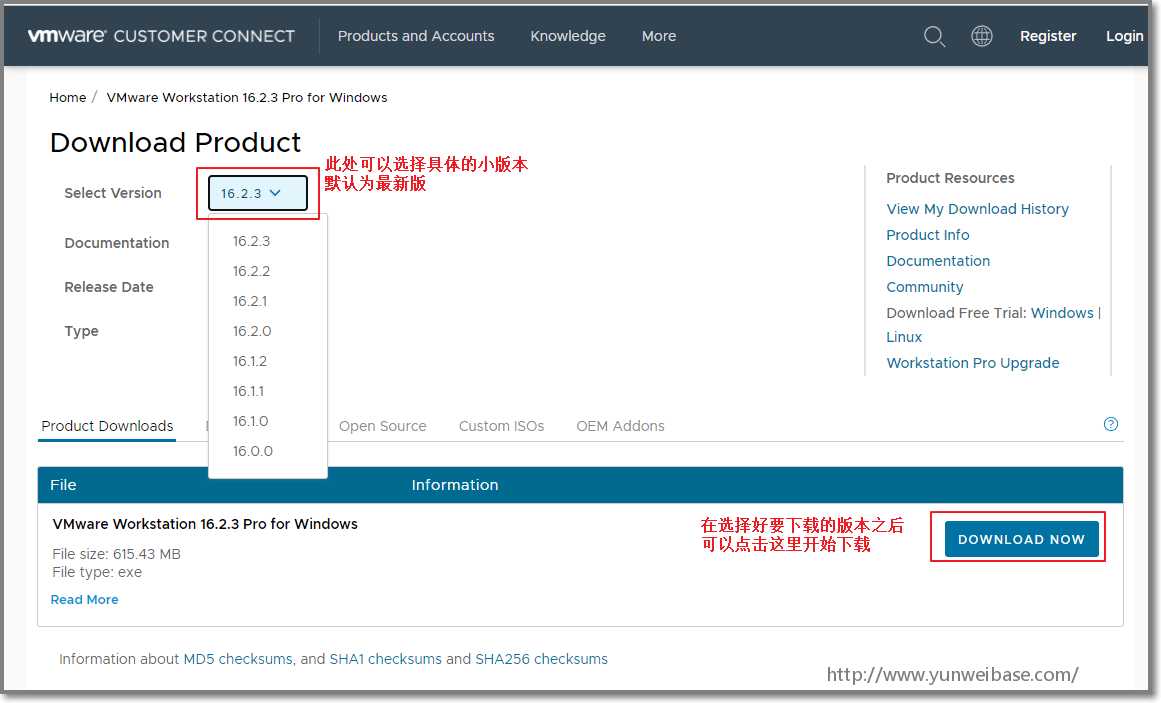Click the Read More link
Screen dimensions: 1161x703
(84, 600)
